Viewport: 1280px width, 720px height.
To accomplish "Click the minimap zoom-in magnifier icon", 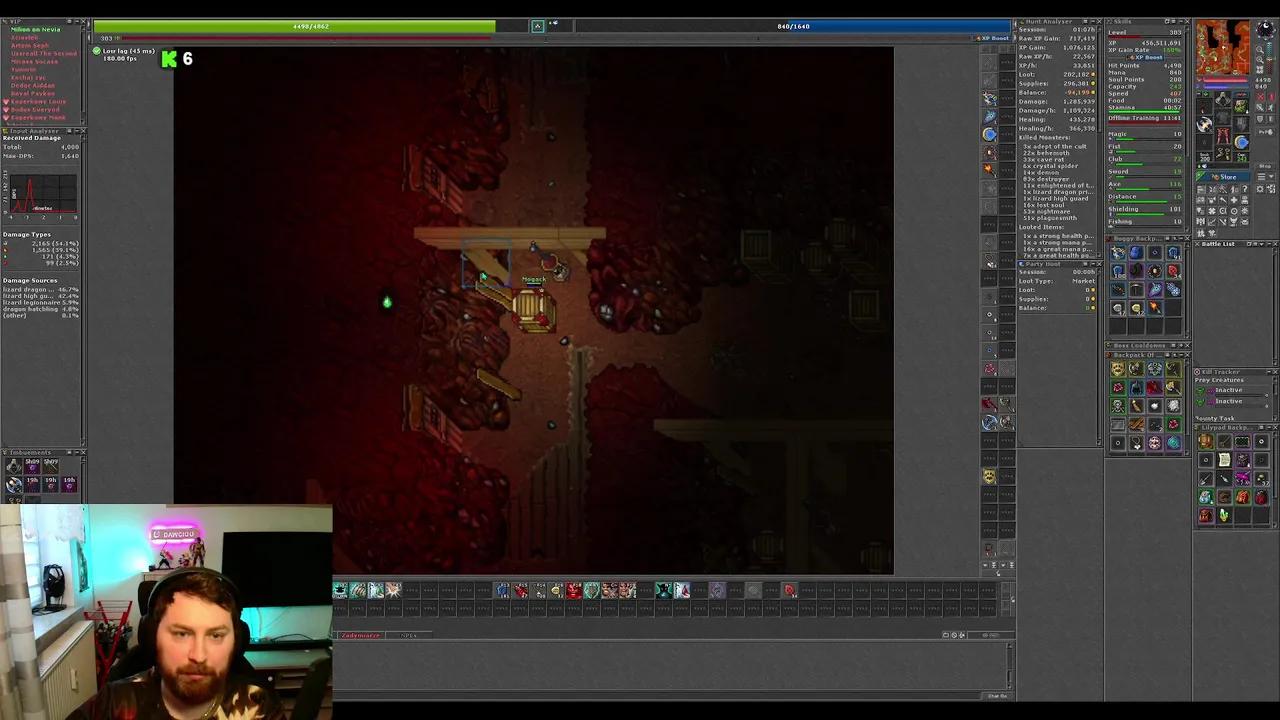I will pos(1260,49).
